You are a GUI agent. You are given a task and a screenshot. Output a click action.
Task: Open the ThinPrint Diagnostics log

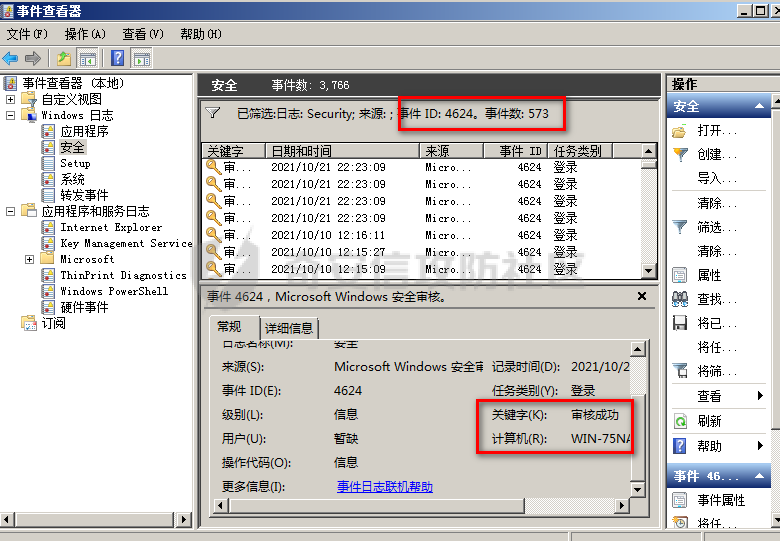click(x=123, y=275)
